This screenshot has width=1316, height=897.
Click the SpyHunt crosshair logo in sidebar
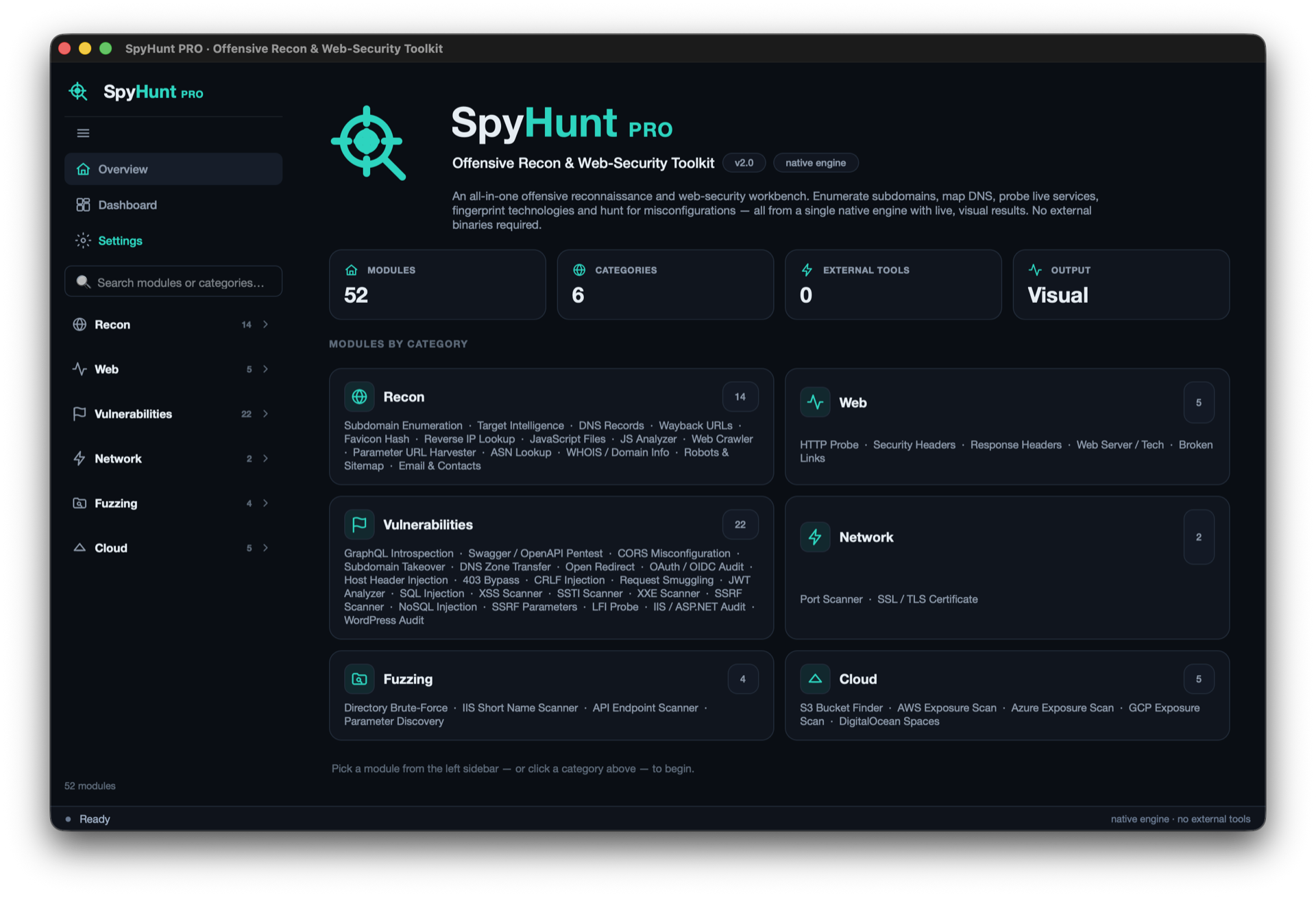[x=78, y=91]
